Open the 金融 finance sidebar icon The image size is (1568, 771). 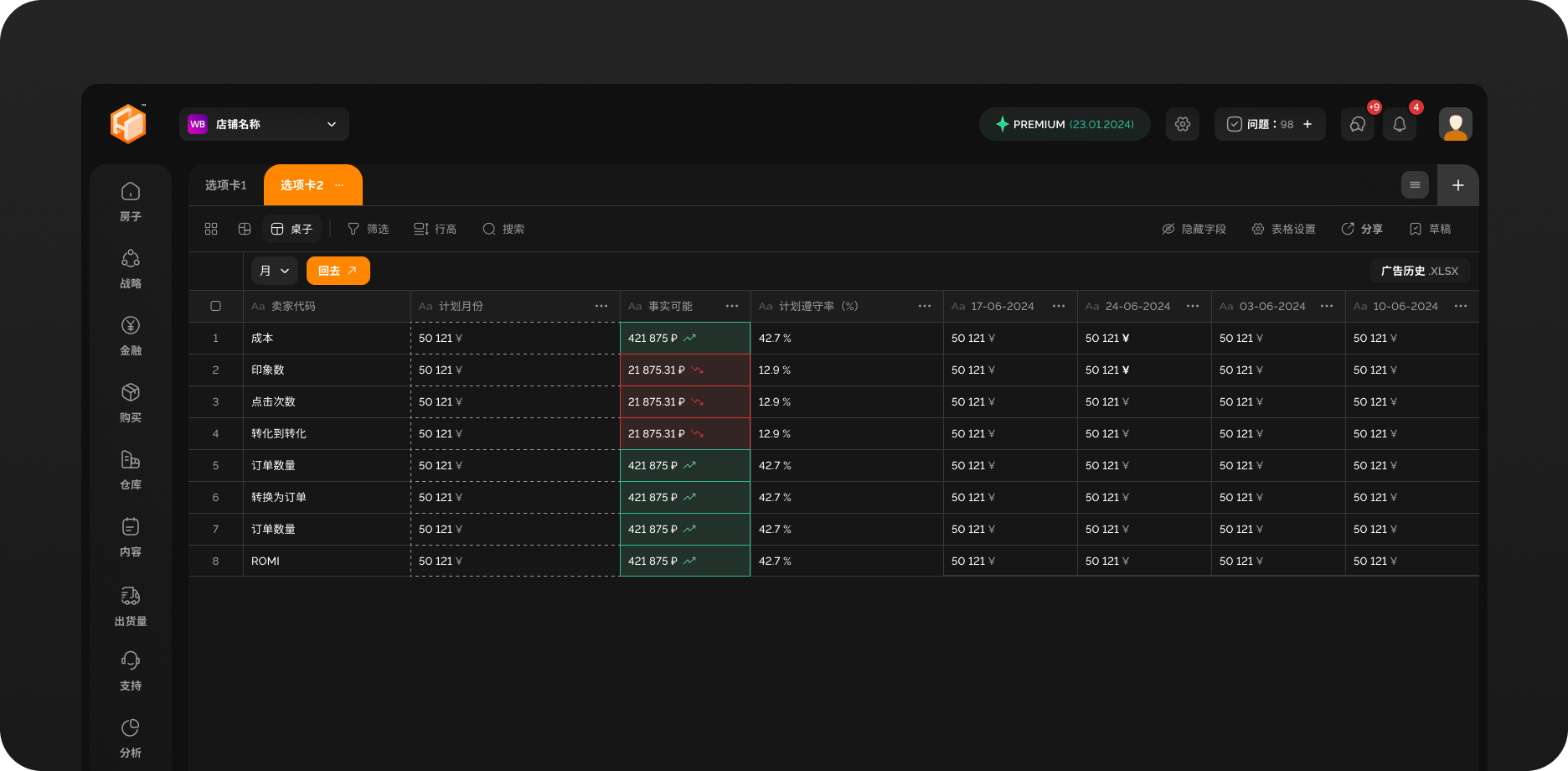click(x=131, y=326)
